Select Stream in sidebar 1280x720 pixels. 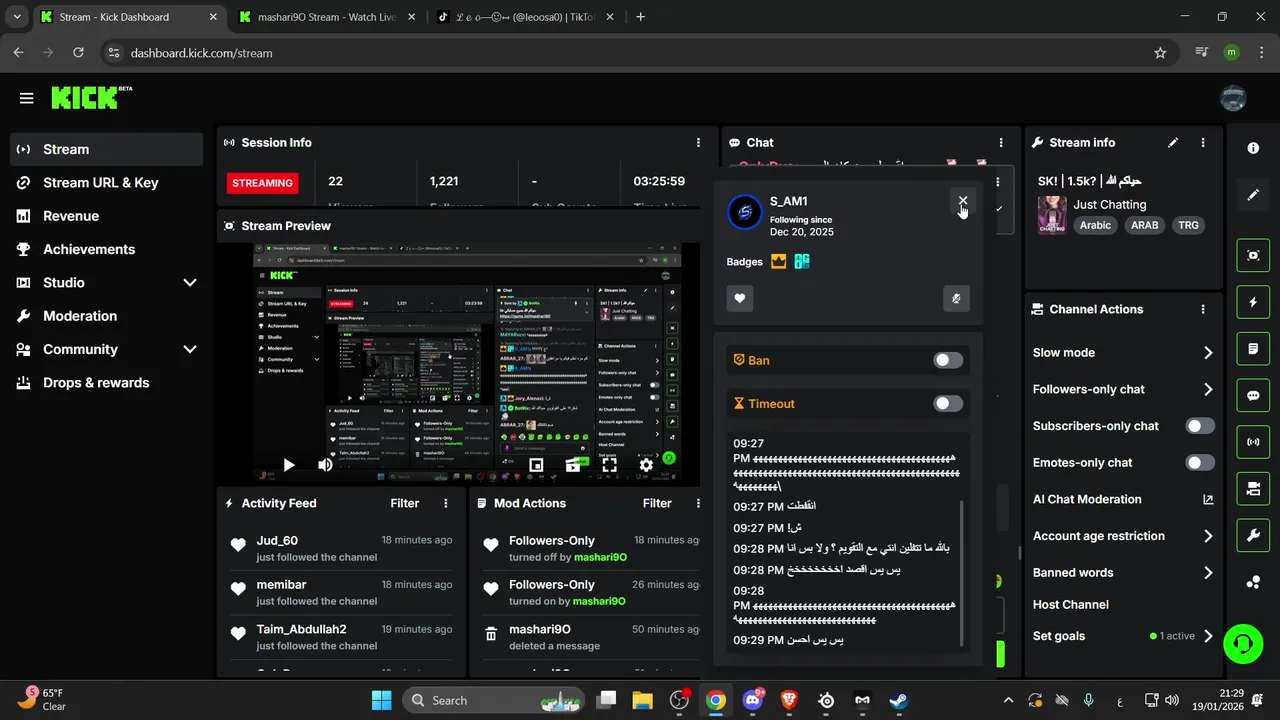pos(106,149)
